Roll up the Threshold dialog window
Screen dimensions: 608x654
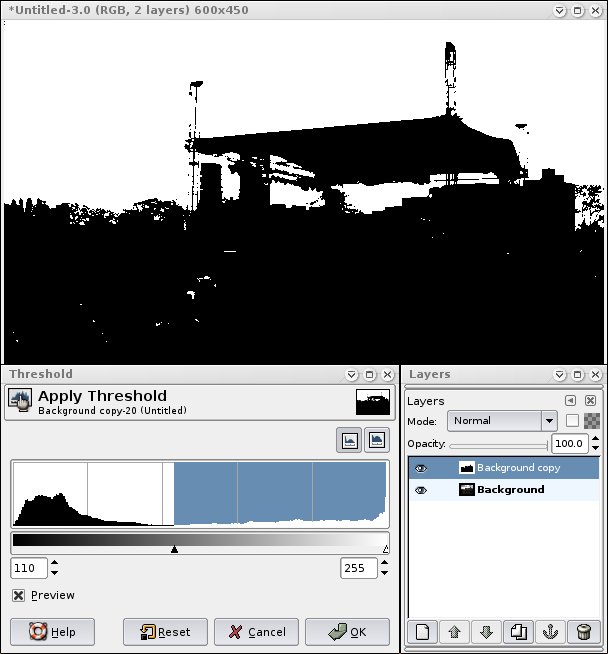pos(351,375)
